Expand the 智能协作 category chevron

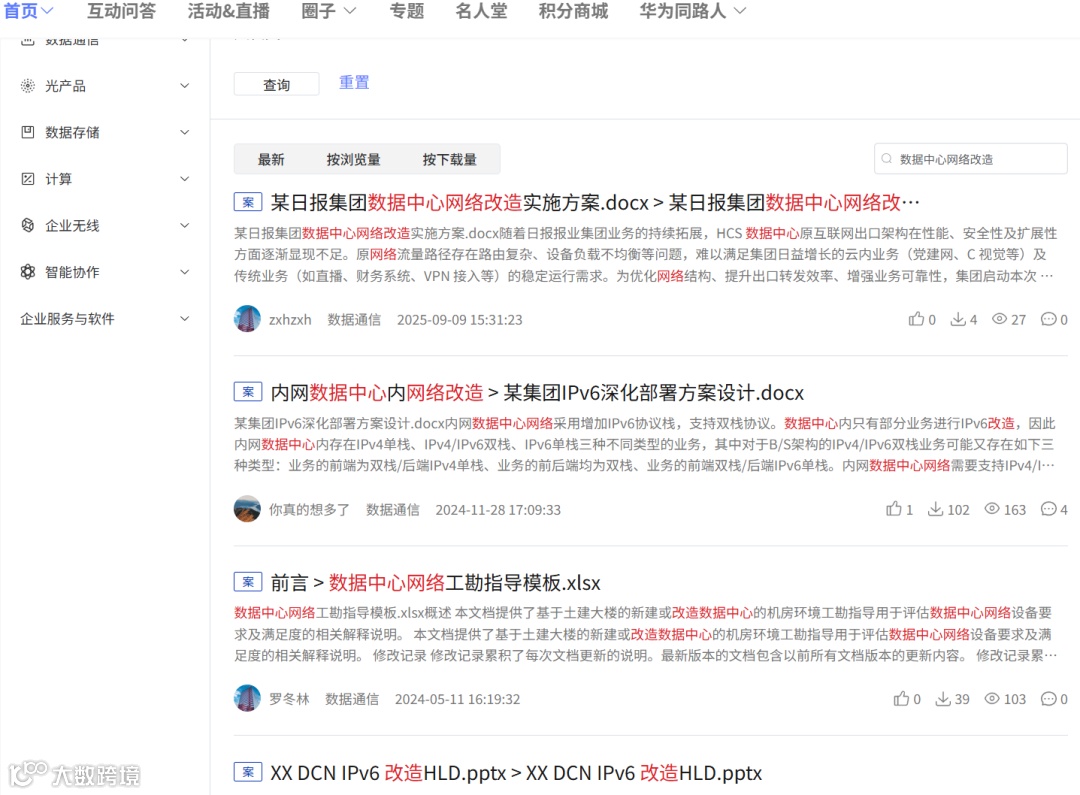[185, 272]
